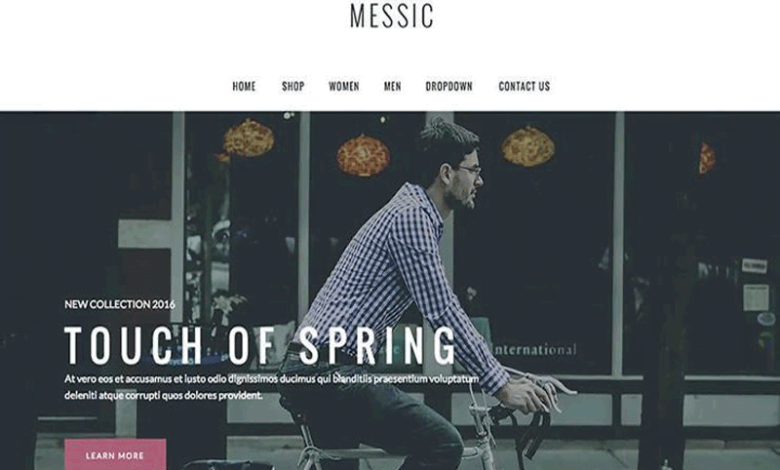Click the orange lamp right of cyclist's head

(528, 146)
